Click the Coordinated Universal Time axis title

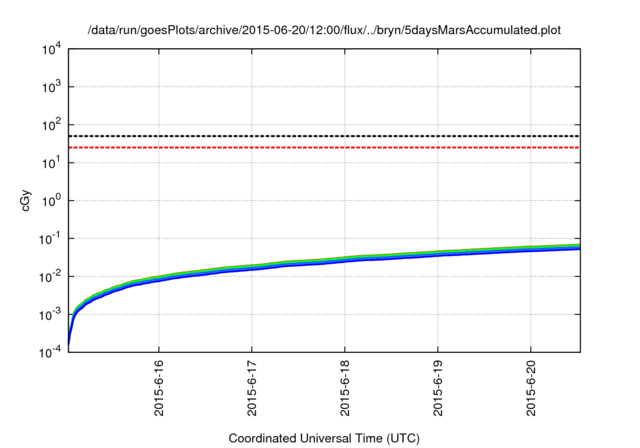324,438
